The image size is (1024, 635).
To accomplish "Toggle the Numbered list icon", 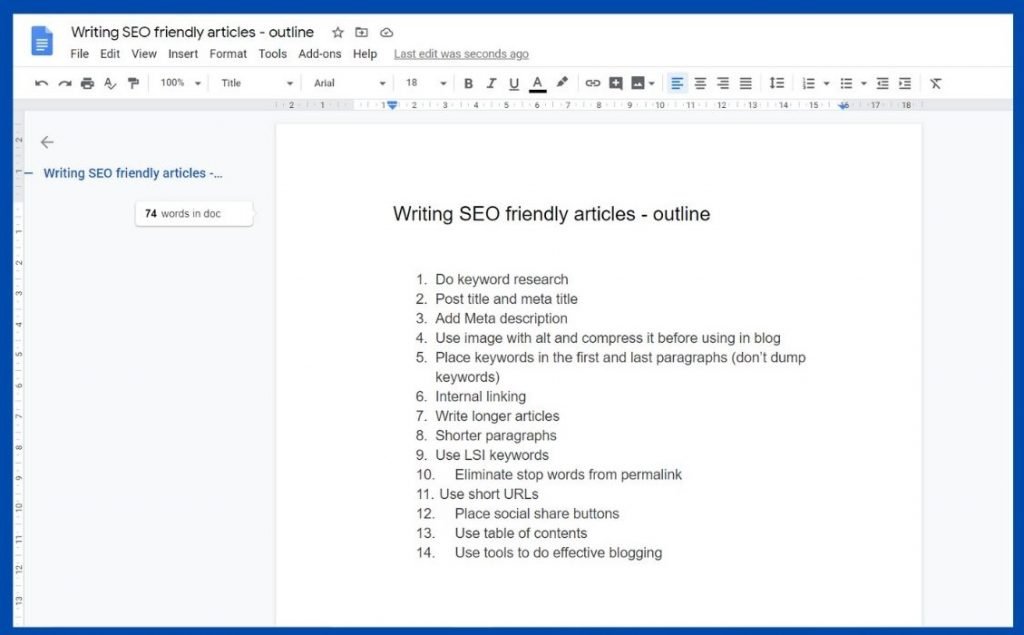I will pos(808,84).
